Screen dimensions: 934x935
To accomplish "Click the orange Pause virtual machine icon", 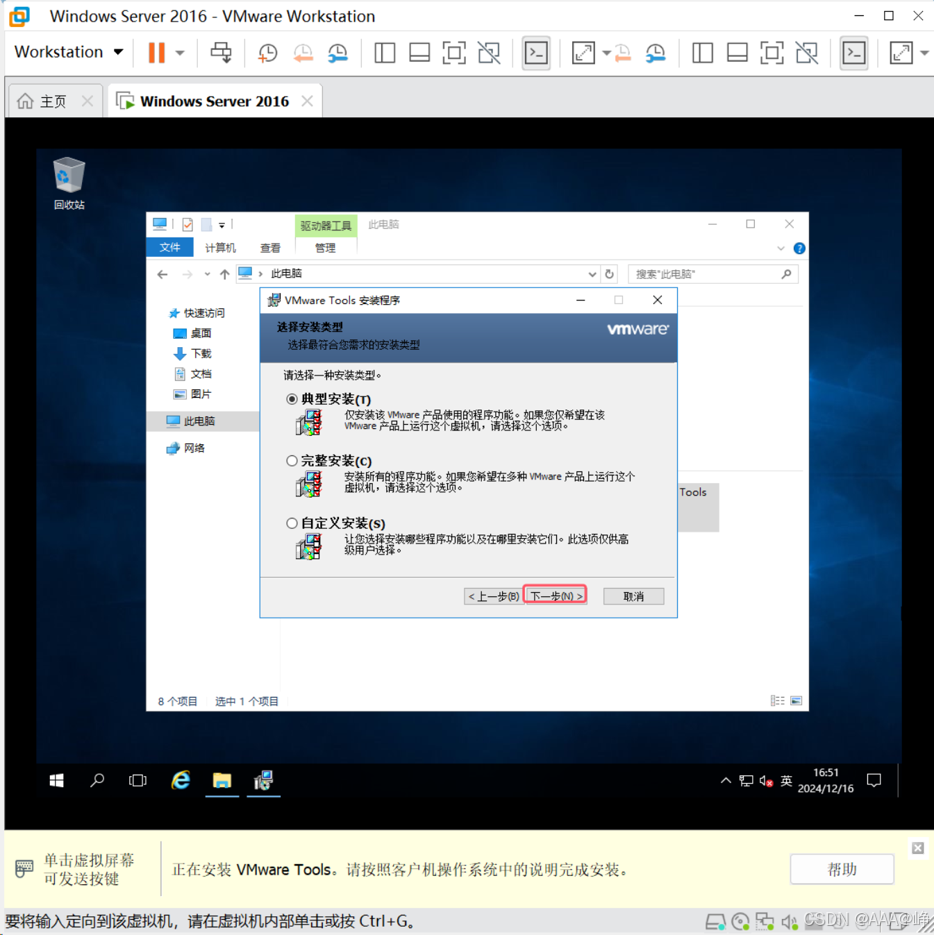I will coord(156,52).
